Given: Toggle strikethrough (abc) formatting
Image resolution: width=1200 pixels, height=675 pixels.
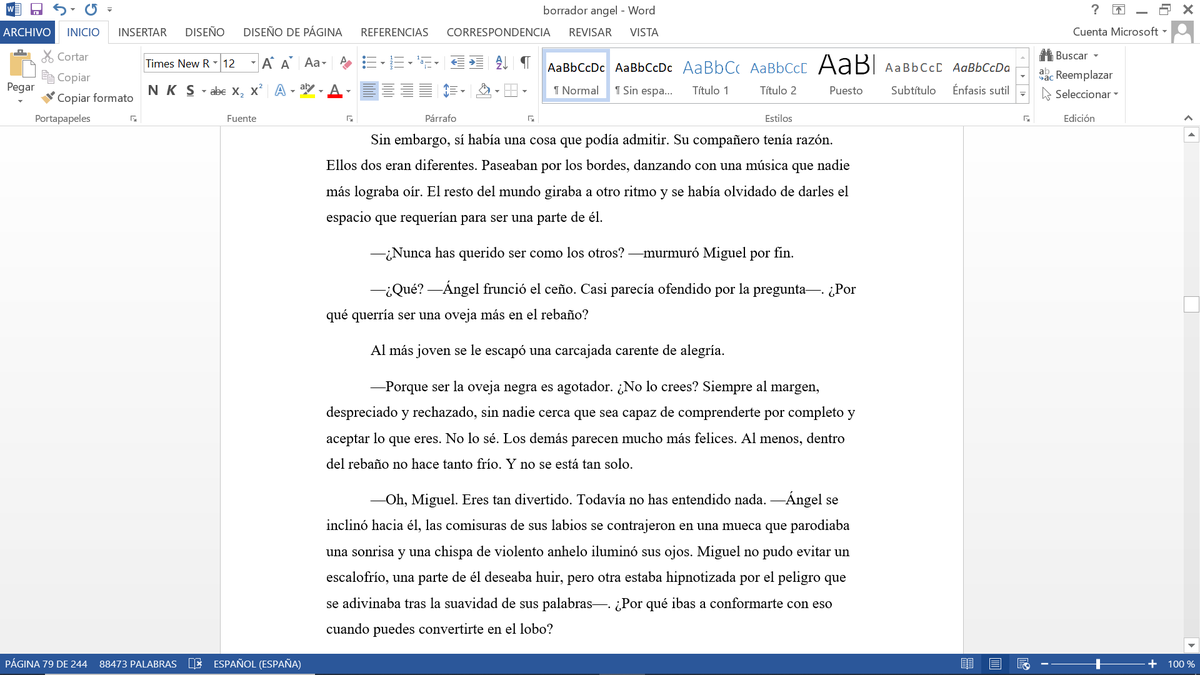Looking at the screenshot, I should [x=217, y=90].
